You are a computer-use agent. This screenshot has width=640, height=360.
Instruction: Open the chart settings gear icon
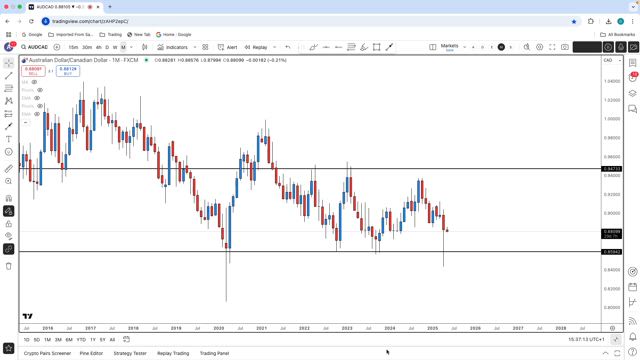(x=540, y=47)
